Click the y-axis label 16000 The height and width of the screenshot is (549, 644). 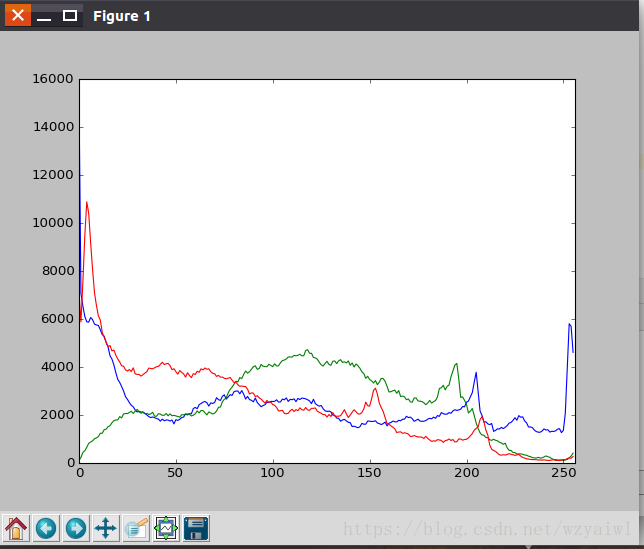tap(53, 79)
